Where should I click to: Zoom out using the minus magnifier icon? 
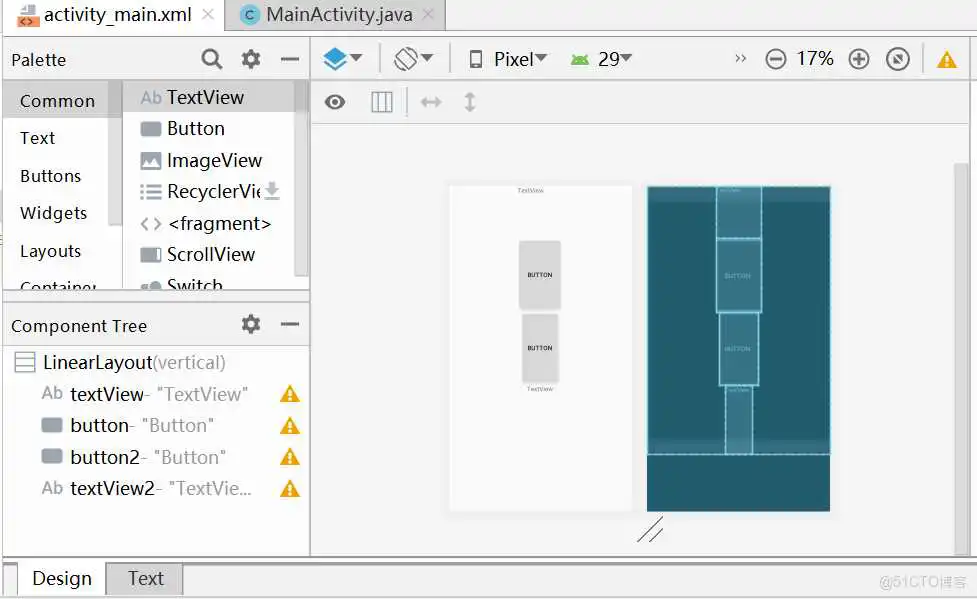[x=776, y=59]
